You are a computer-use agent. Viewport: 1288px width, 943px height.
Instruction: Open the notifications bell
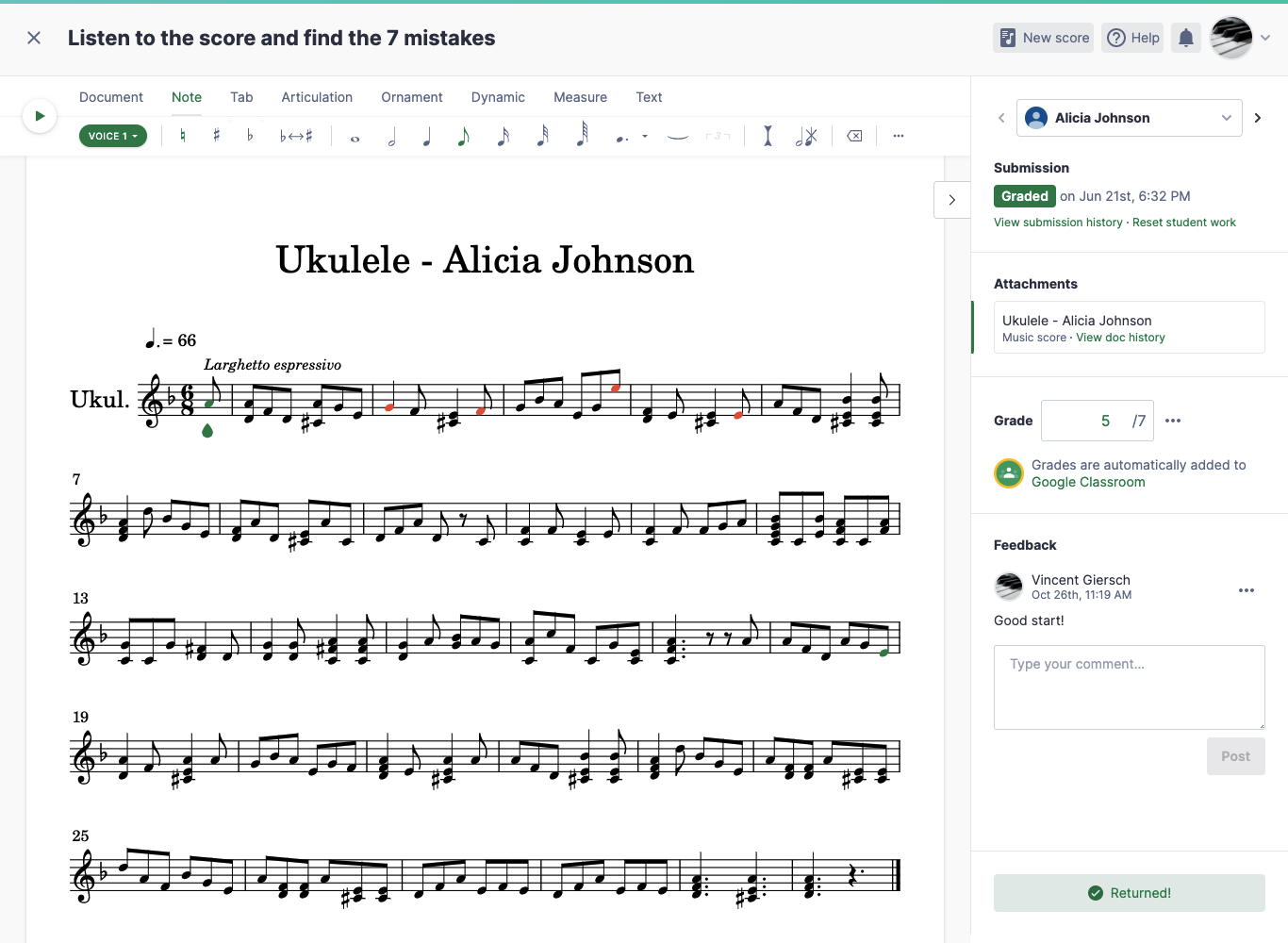[x=1186, y=38]
